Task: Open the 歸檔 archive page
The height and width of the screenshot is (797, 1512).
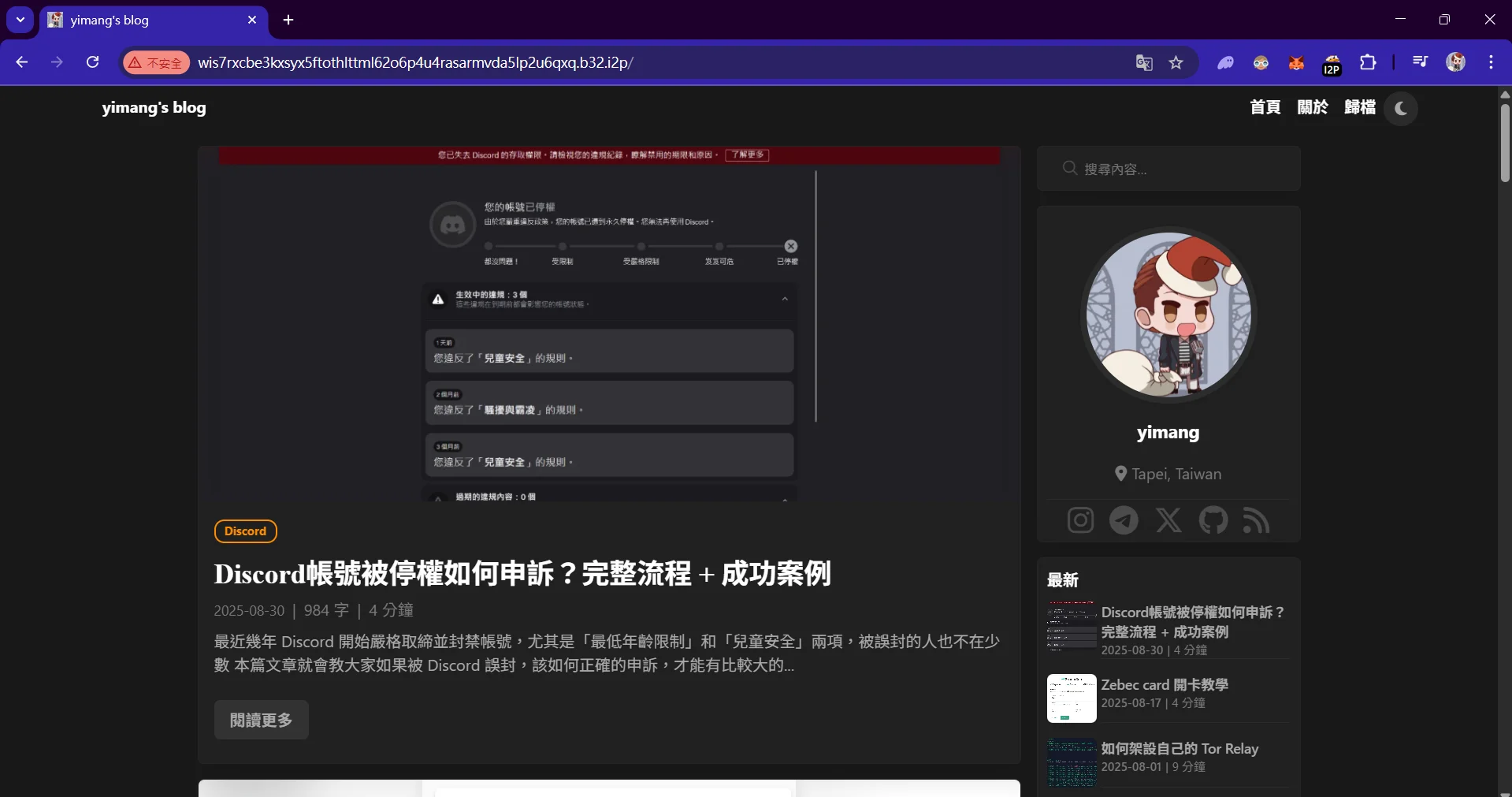Action: [x=1359, y=107]
